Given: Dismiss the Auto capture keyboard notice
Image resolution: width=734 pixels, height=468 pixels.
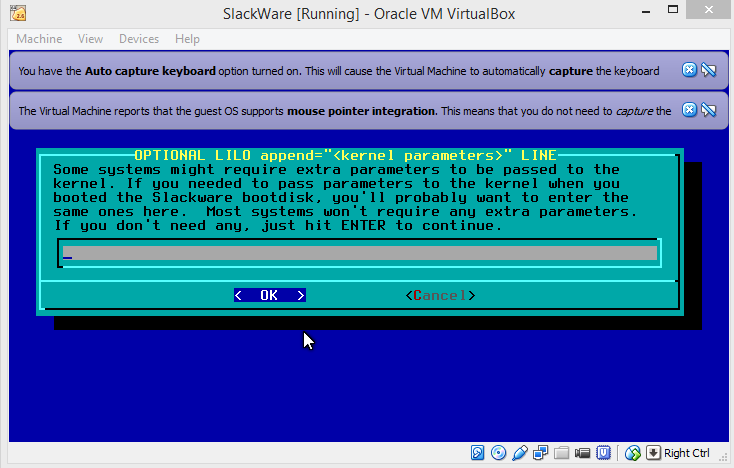Looking at the screenshot, I should [x=689, y=70].
